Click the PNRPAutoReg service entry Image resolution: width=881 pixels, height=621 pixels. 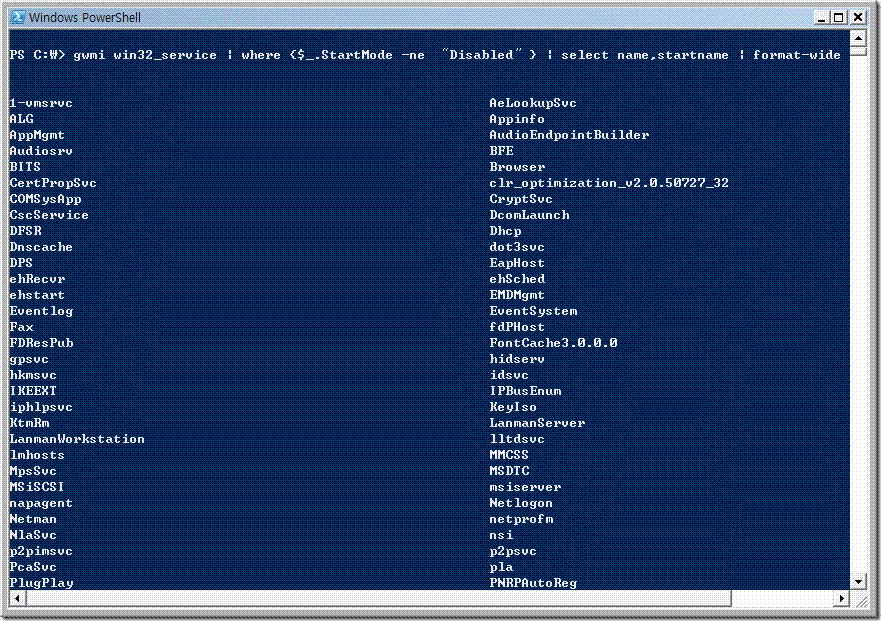click(x=533, y=583)
